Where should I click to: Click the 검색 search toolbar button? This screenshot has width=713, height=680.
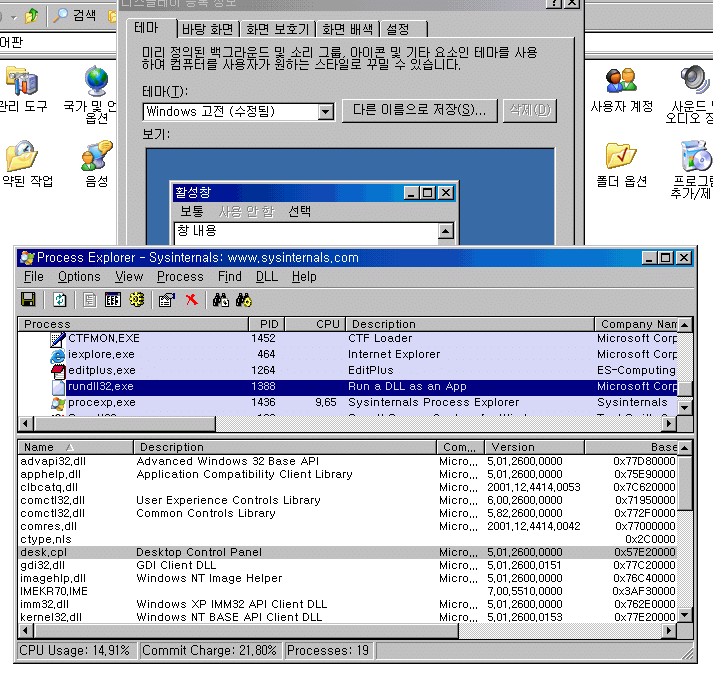click(x=75, y=15)
